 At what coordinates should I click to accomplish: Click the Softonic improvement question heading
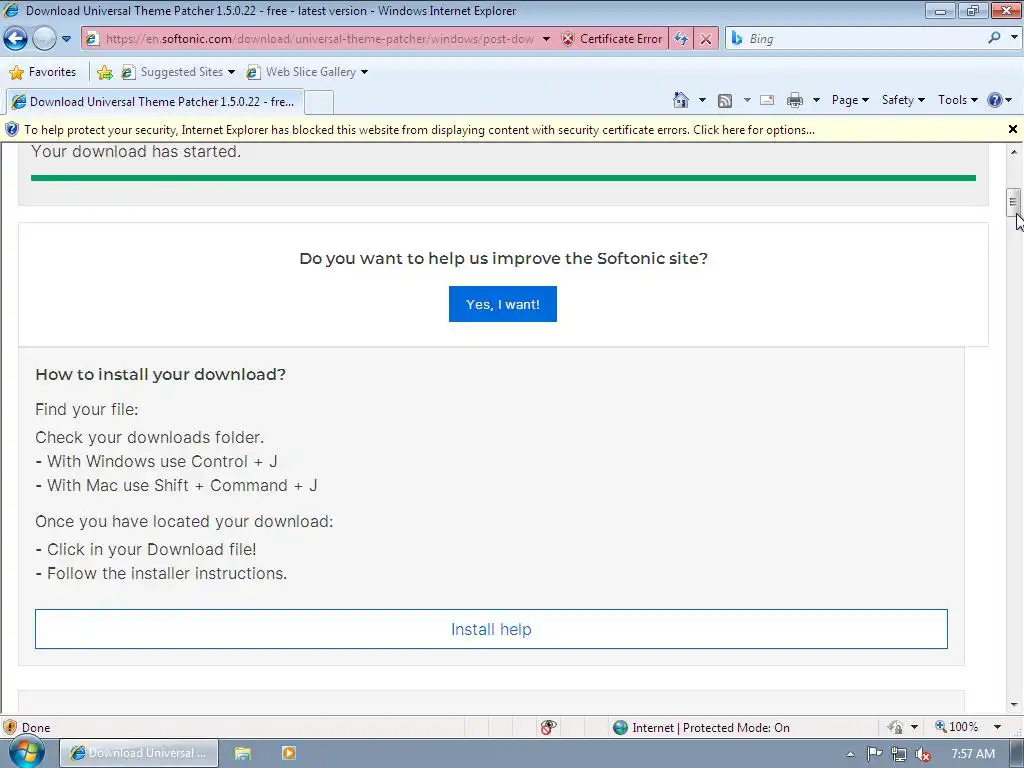pos(504,259)
